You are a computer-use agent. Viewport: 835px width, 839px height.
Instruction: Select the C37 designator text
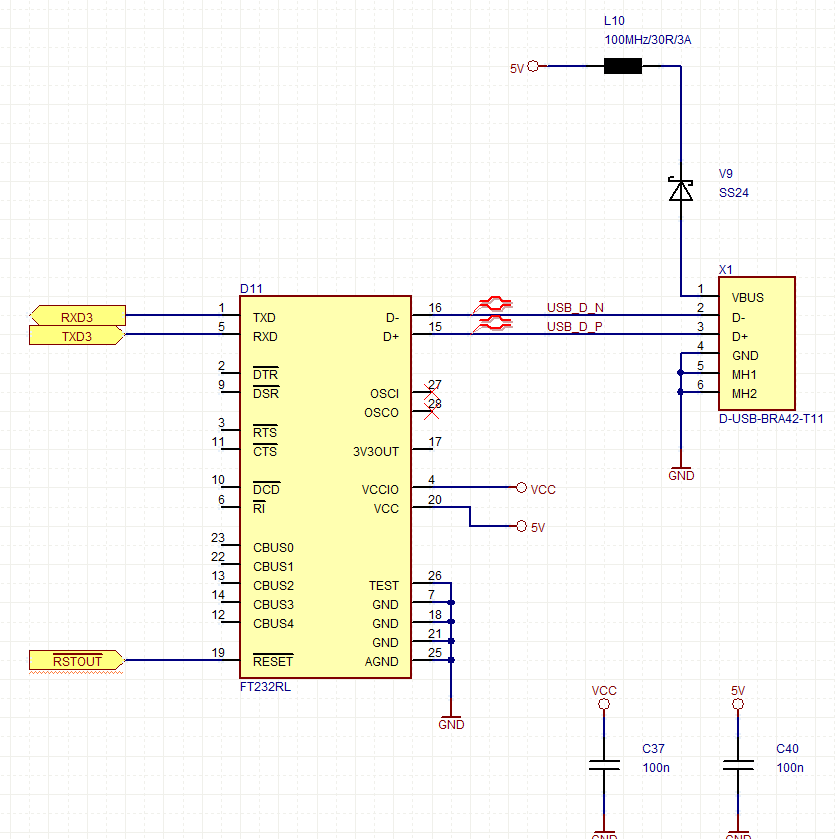click(653, 749)
